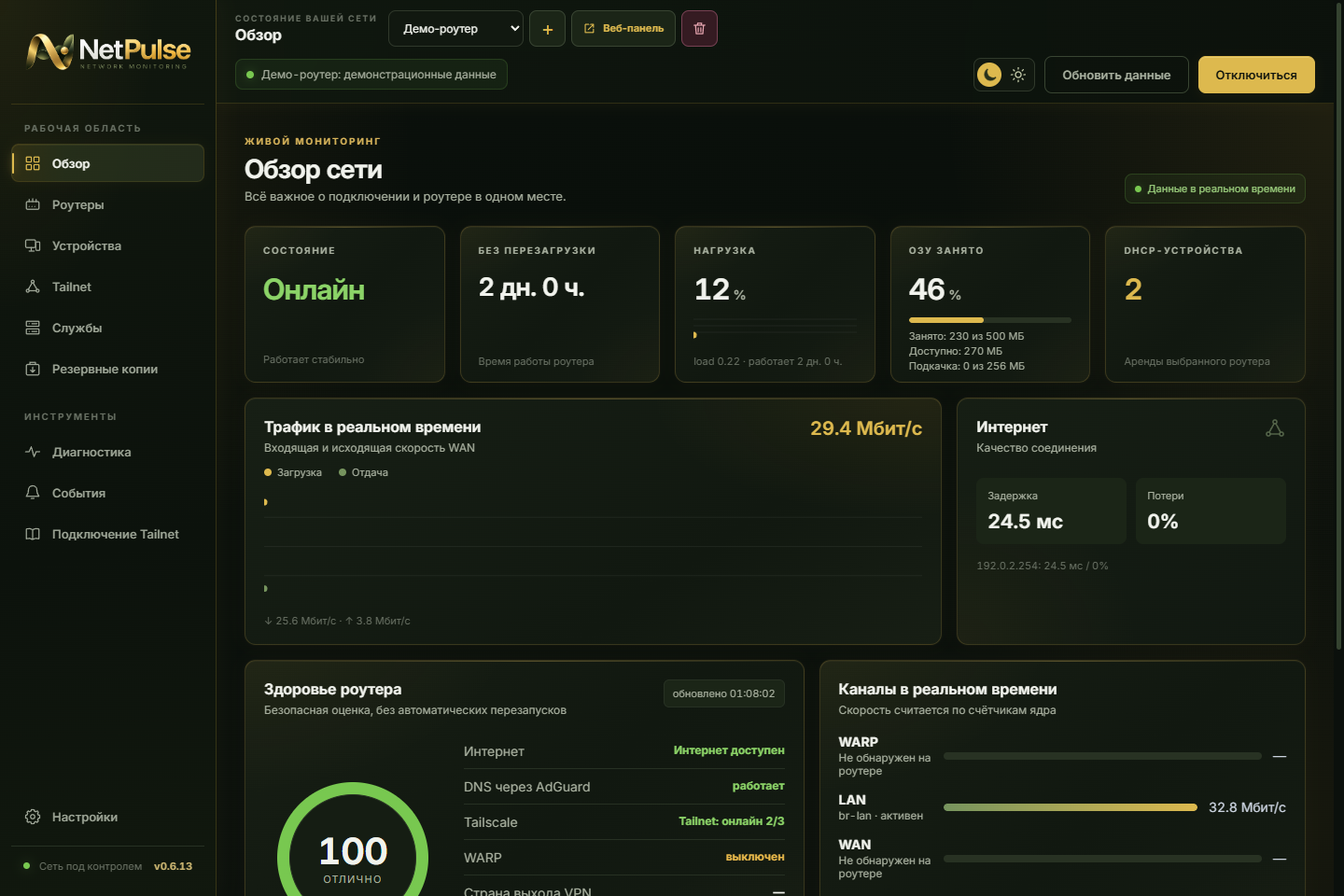1344x896 pixels.
Task: Click the Данные в реальном времени badge
Action: click(x=1215, y=189)
